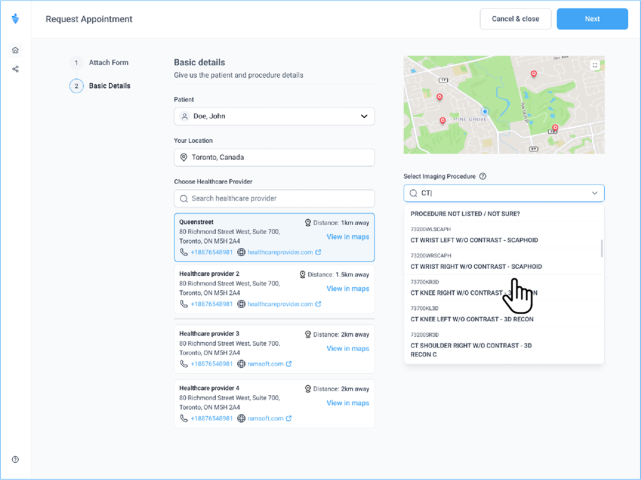Click the blue location dot on map
The image size is (641, 480).
pos(485,111)
